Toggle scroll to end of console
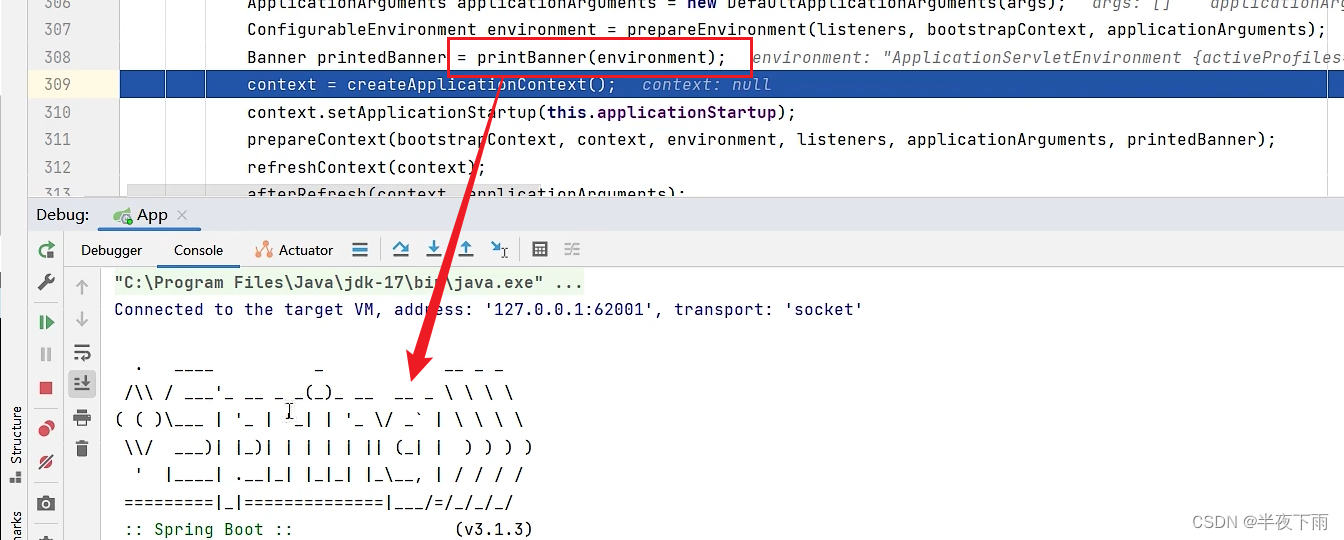 (82, 383)
